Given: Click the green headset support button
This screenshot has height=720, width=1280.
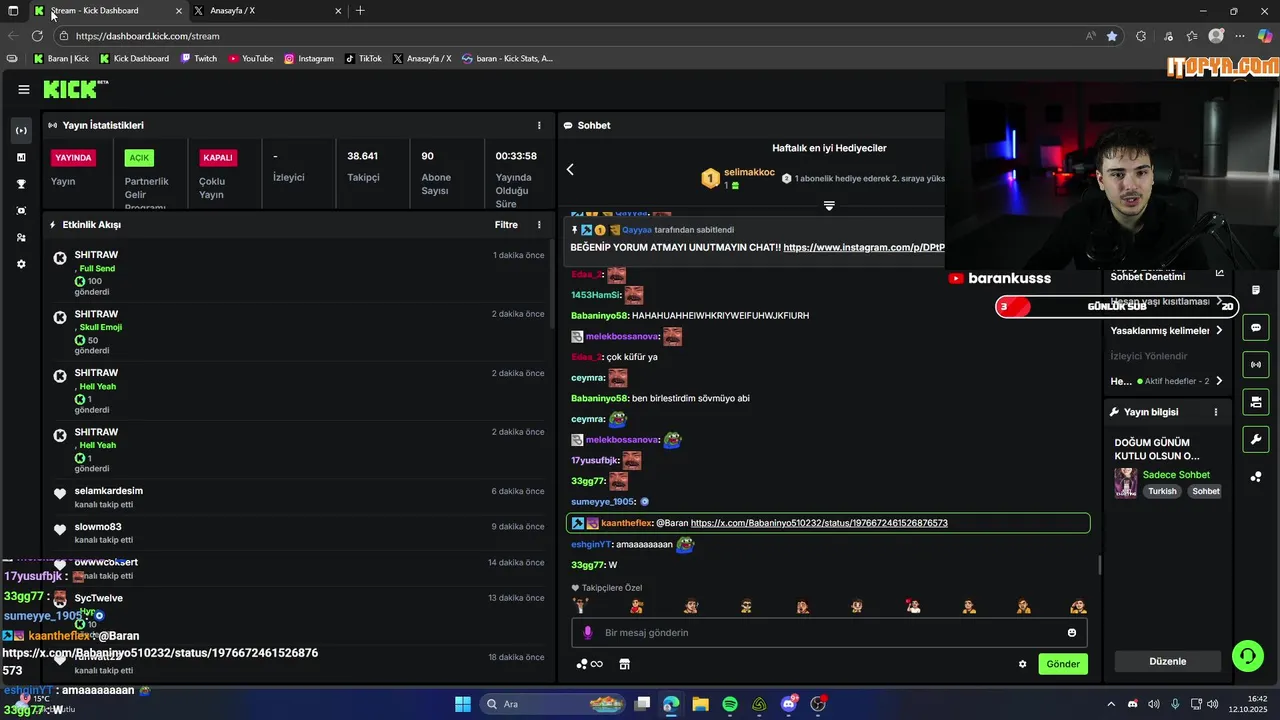Looking at the screenshot, I should [1247, 656].
